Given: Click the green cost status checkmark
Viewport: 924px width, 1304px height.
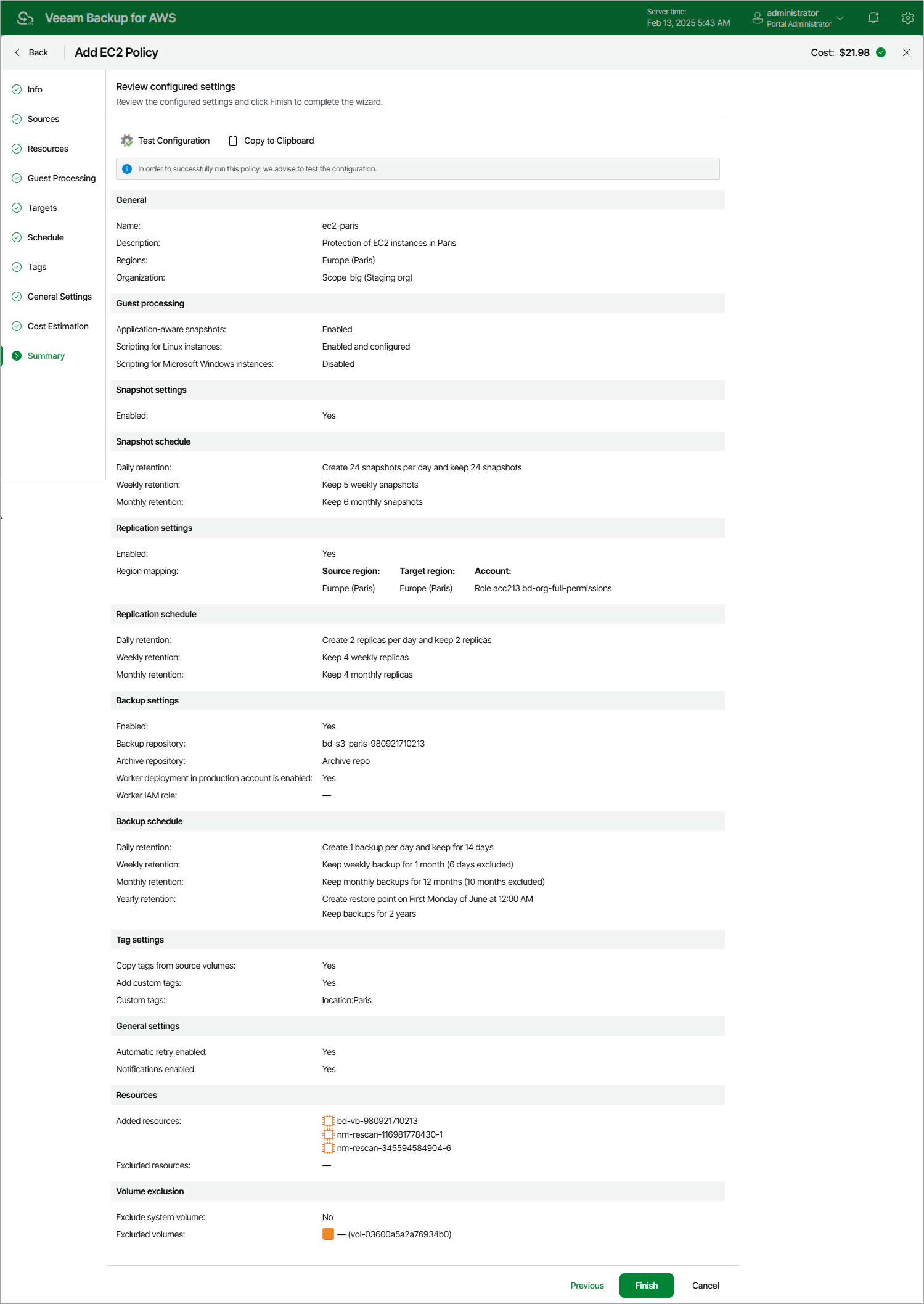Looking at the screenshot, I should pyautogui.click(x=881, y=52).
